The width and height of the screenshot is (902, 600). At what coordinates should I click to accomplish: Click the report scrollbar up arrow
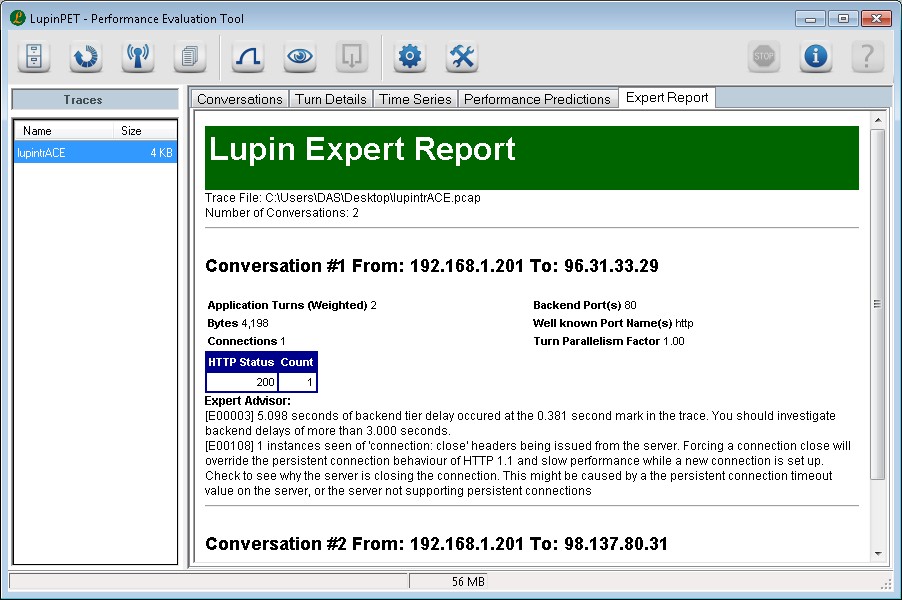878,120
